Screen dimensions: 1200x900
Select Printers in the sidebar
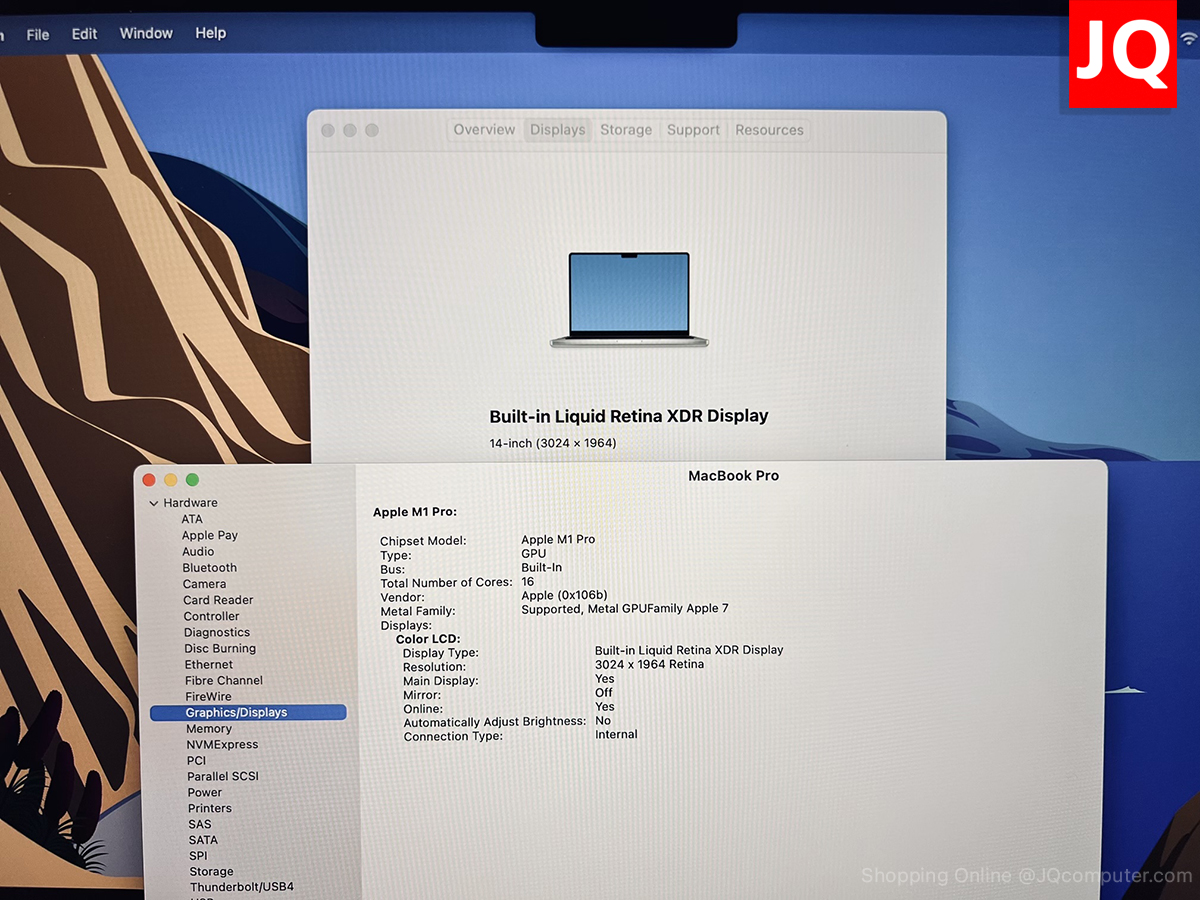210,808
